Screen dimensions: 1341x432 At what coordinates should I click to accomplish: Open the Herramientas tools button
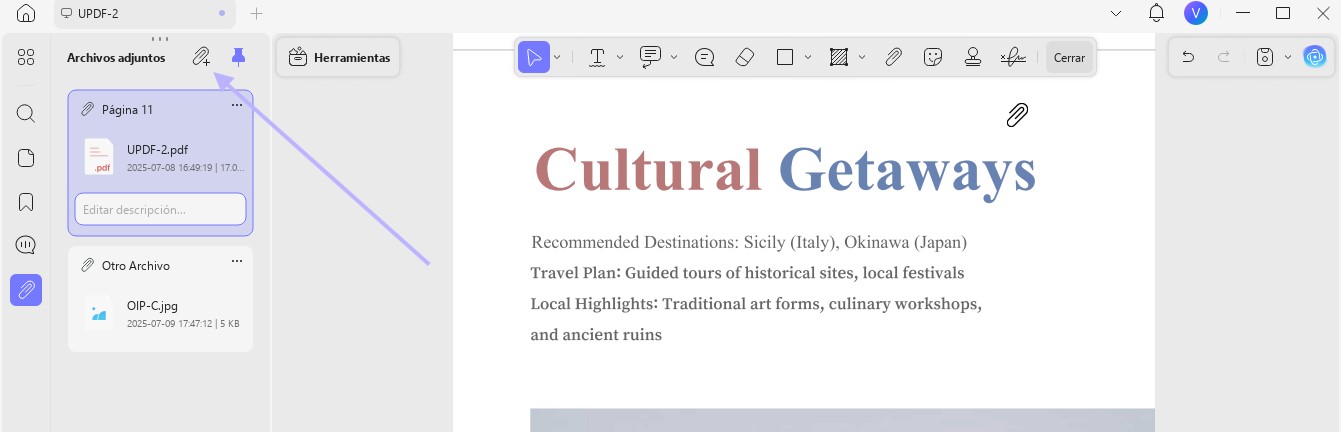click(339, 58)
